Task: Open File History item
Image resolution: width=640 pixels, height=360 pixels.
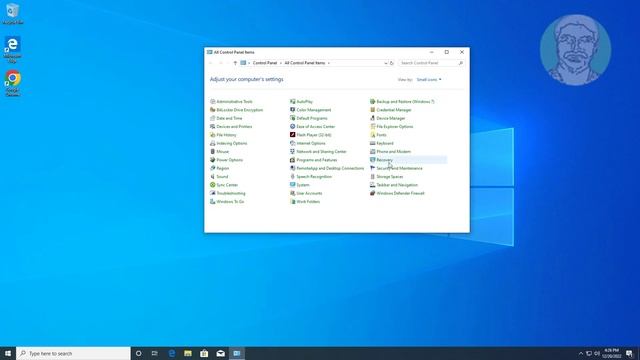Action: point(223,135)
